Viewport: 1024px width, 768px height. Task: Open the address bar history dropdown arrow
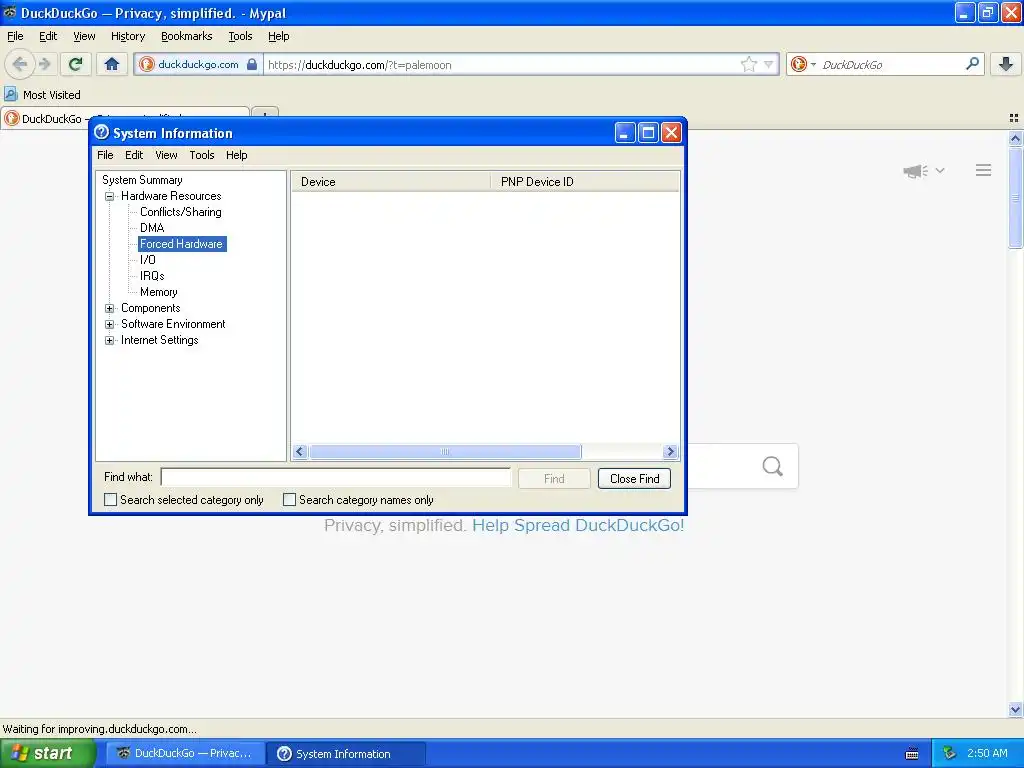(x=769, y=64)
